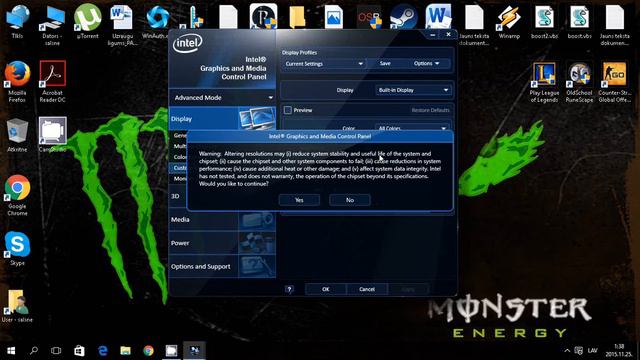The height and width of the screenshot is (360, 640).
Task: Open the Options dropdown in Display Profiles
Action: tap(427, 64)
